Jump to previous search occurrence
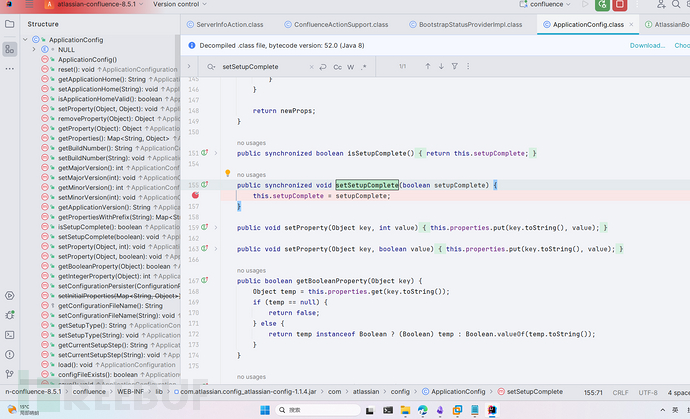This screenshot has width=690, height=419. point(428,66)
